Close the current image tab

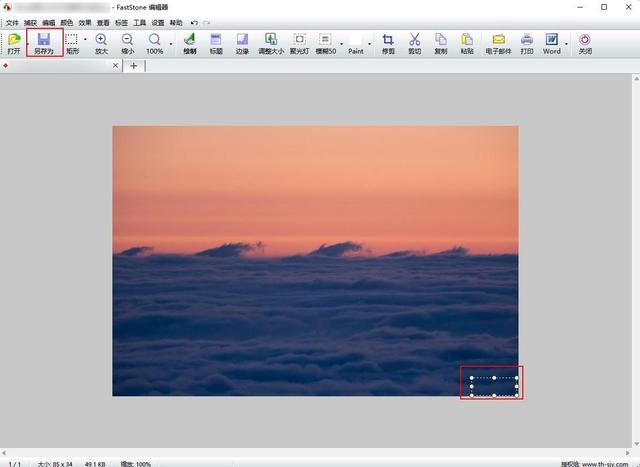tap(116, 65)
